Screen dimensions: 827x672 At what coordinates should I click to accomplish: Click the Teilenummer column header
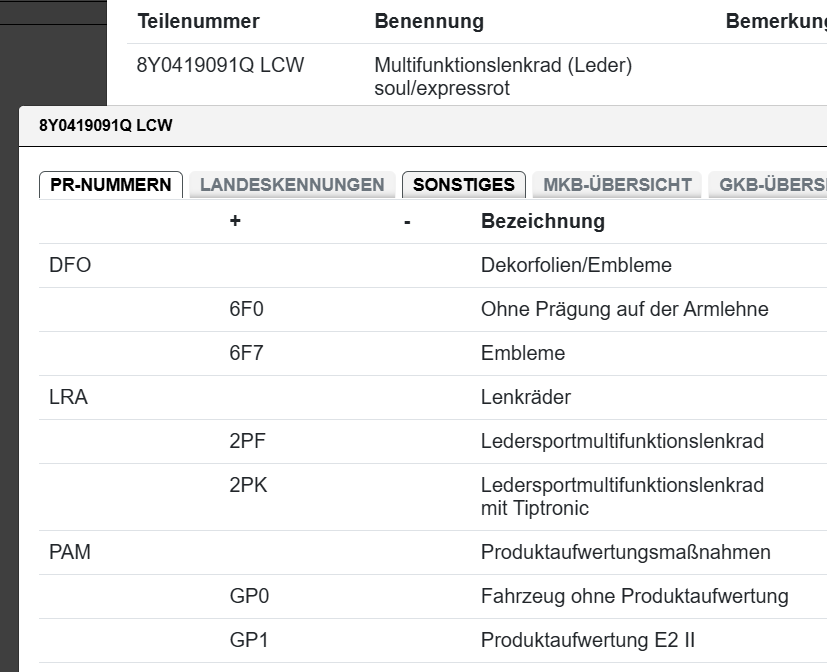pos(198,21)
